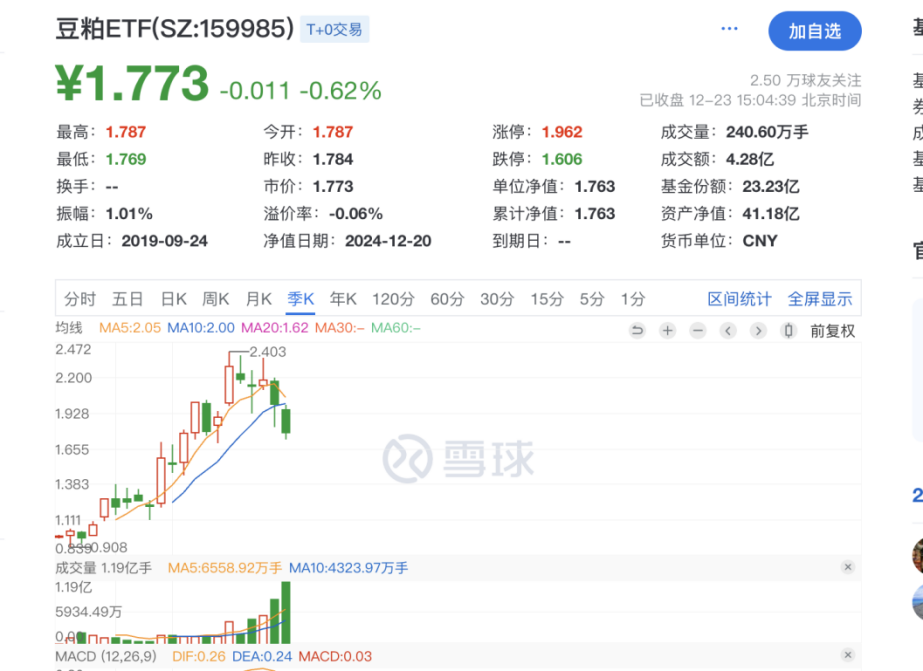The width and height of the screenshot is (923, 671).
Task: Click the 成立日 2019-09-24 value
Action: [164, 241]
